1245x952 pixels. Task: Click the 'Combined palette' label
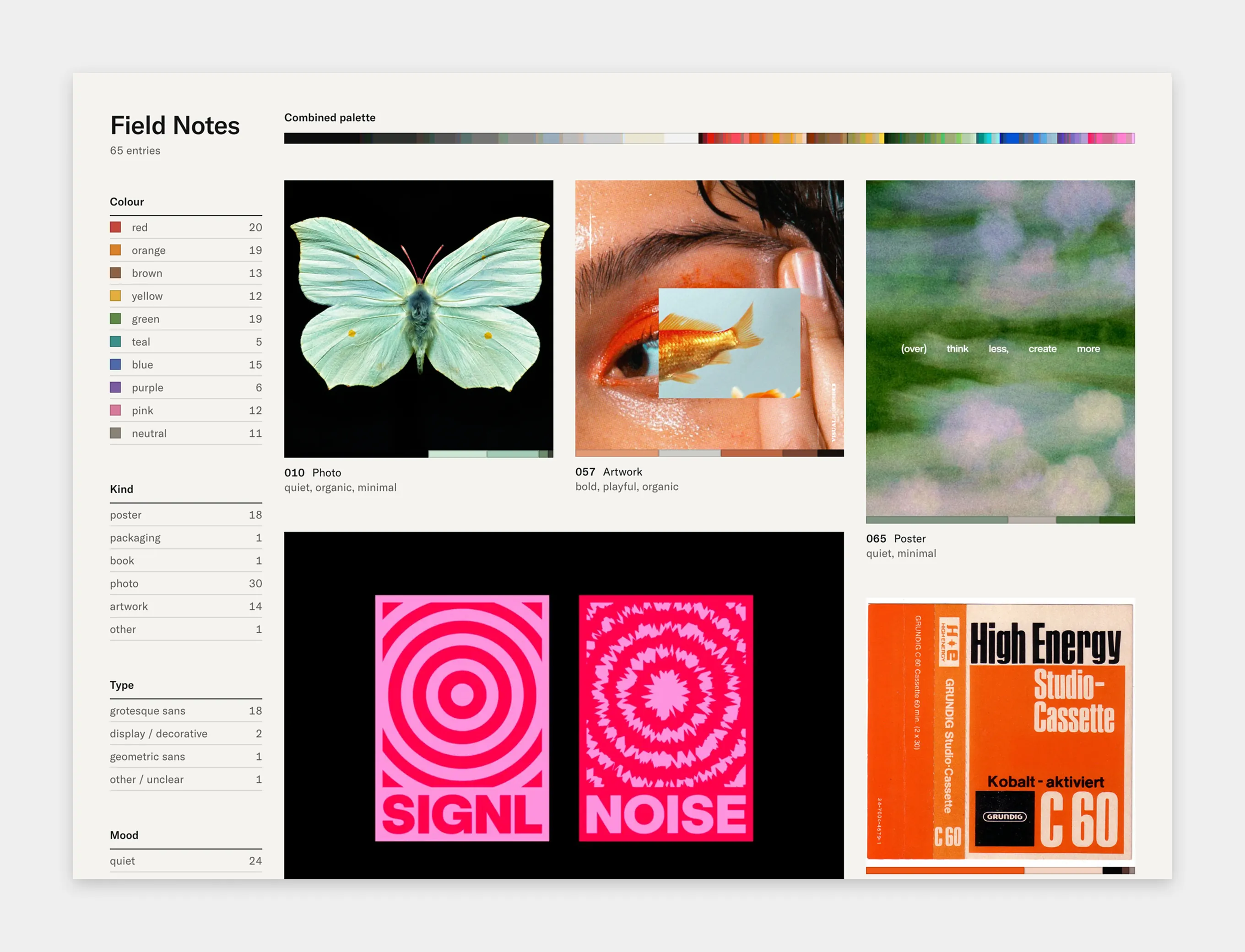pos(330,117)
